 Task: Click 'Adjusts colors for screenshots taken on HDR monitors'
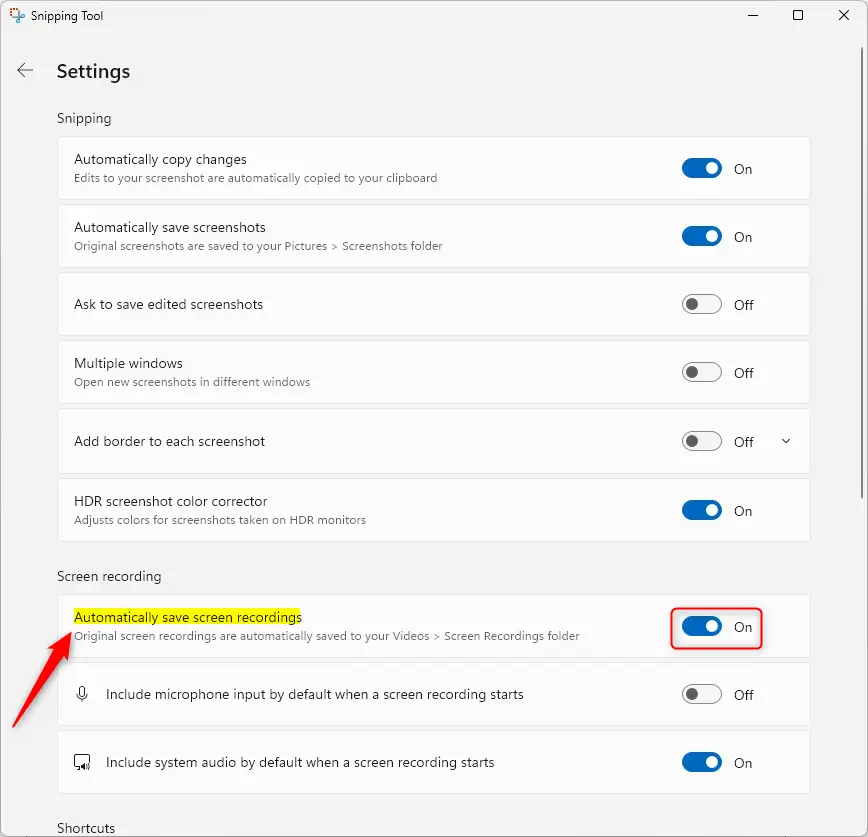[x=220, y=520]
